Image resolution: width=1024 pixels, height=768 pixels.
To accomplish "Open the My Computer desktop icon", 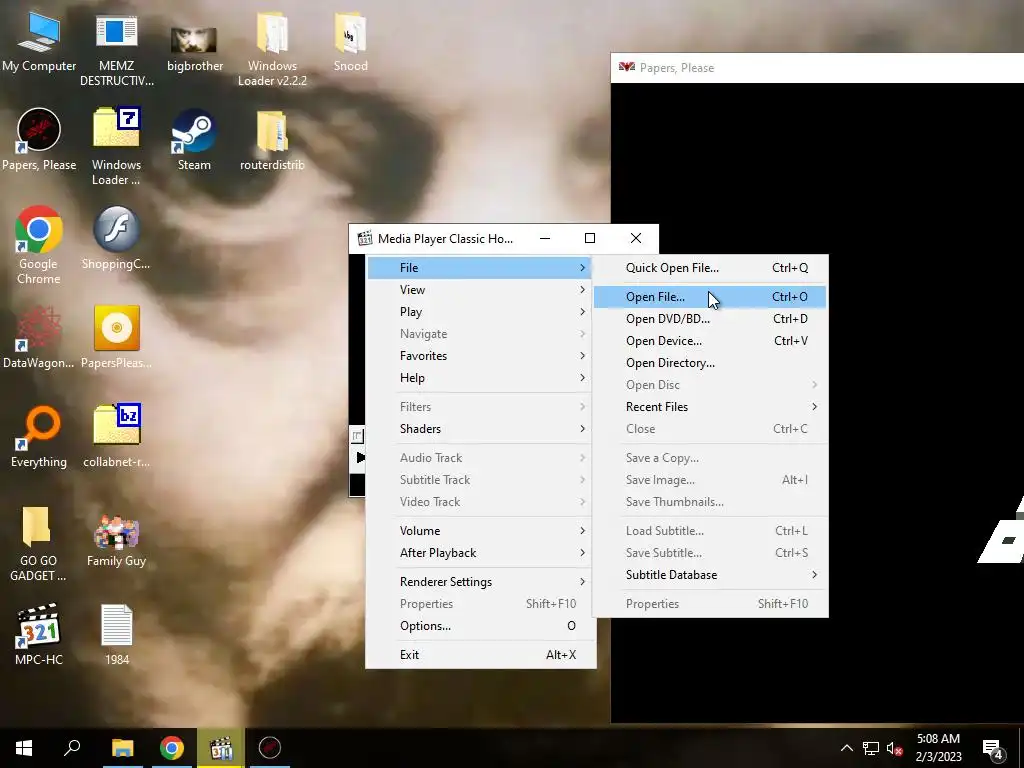I will pos(39,42).
